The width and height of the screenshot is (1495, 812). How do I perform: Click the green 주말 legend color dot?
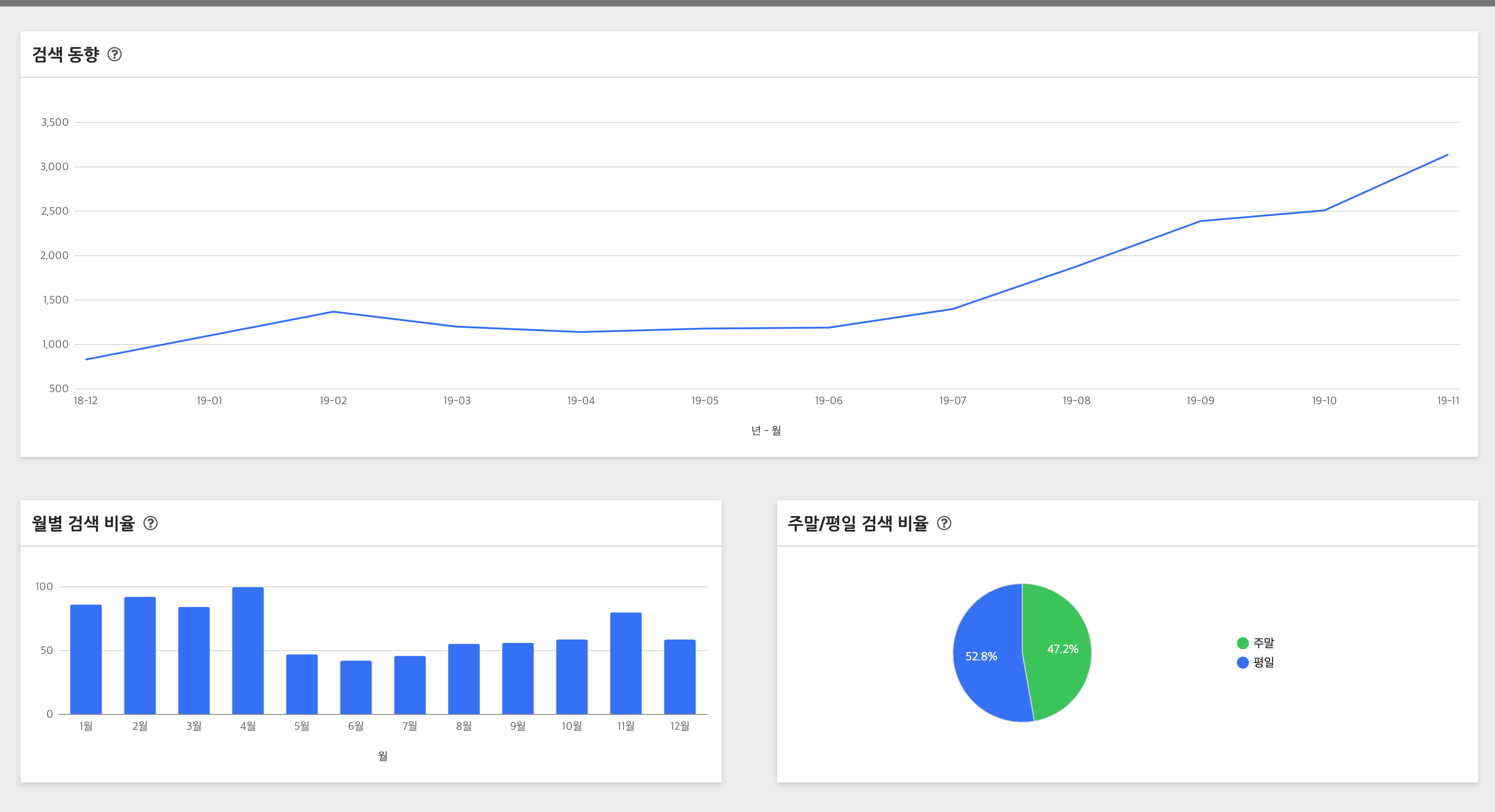(1242, 643)
